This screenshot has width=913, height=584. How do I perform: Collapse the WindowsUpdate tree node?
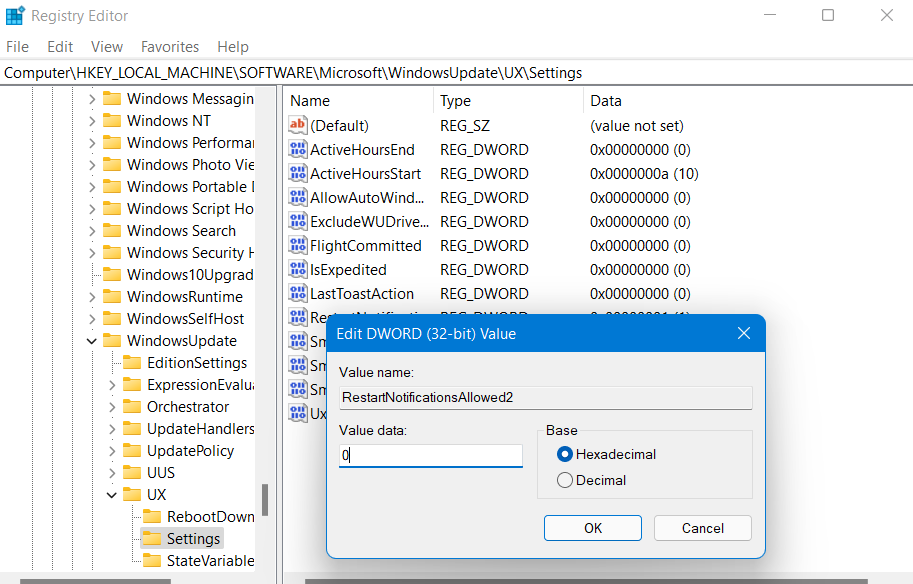pyautogui.click(x=92, y=341)
